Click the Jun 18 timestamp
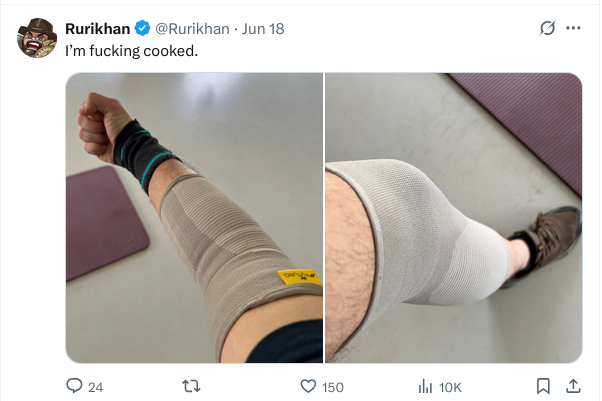 click(x=263, y=29)
